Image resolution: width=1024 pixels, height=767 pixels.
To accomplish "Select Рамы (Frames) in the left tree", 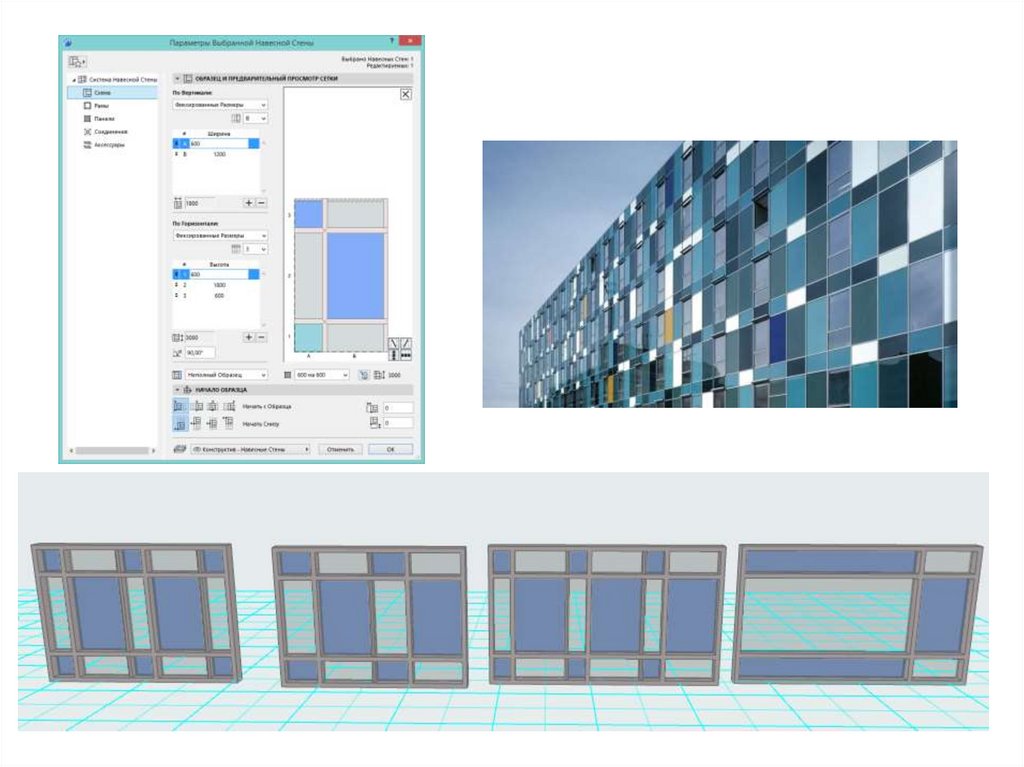I will click(103, 105).
